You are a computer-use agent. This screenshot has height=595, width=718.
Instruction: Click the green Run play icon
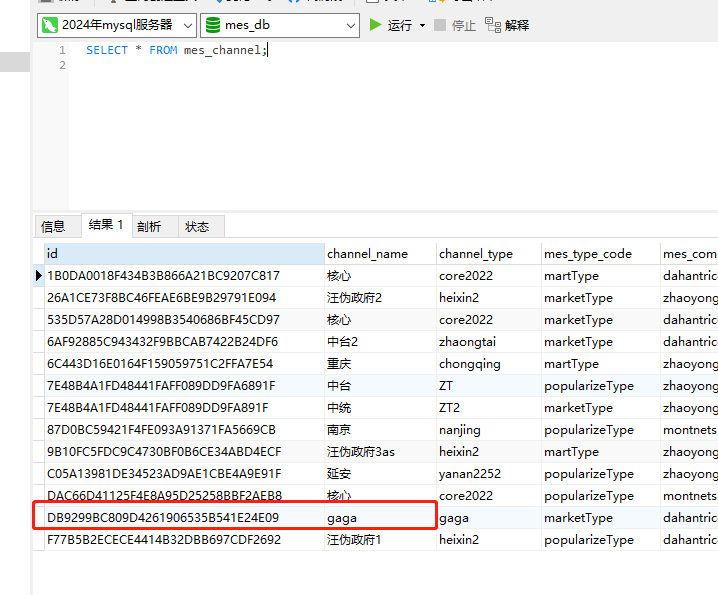click(375, 25)
